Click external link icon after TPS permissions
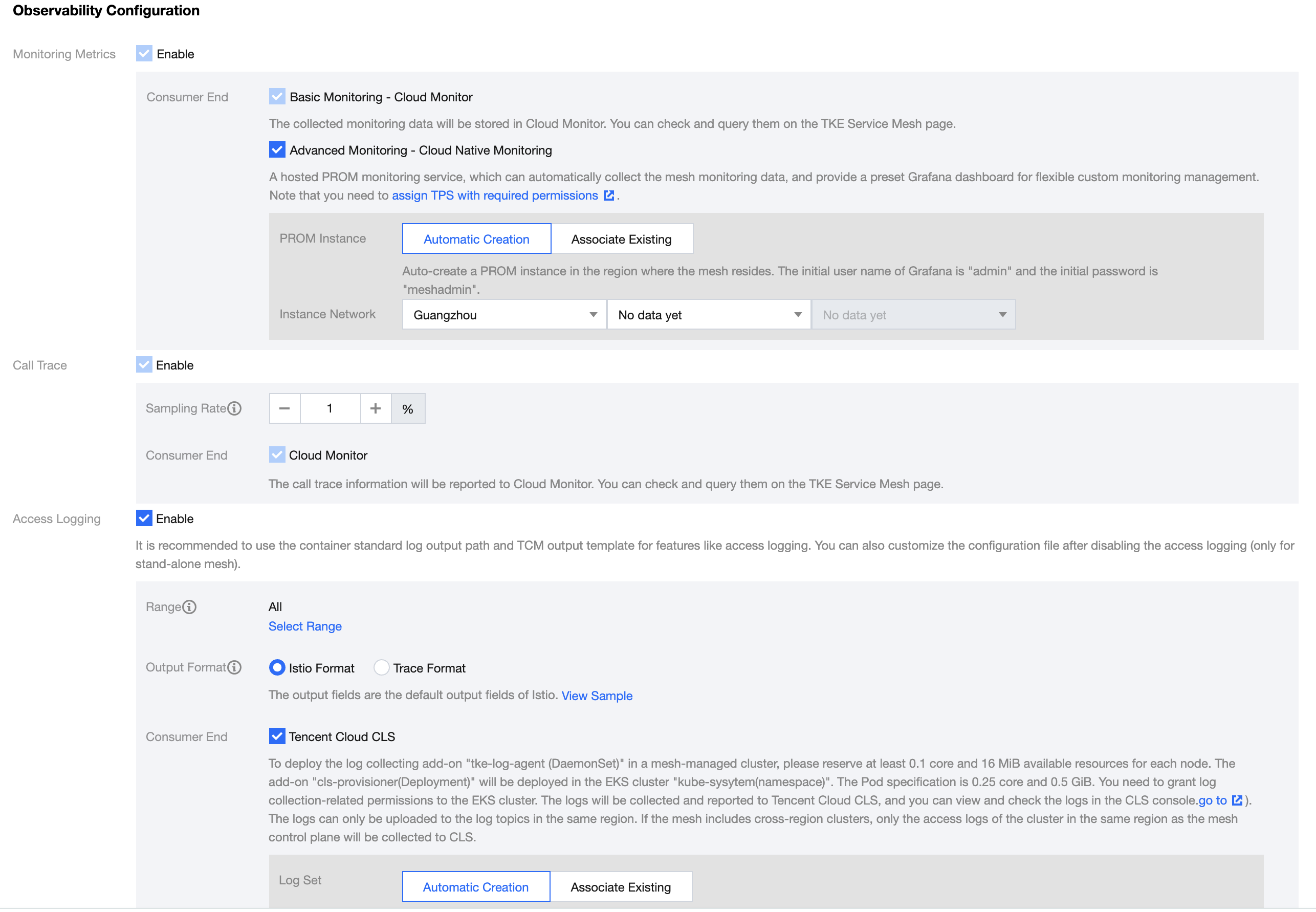The height and width of the screenshot is (912, 1316). click(609, 196)
